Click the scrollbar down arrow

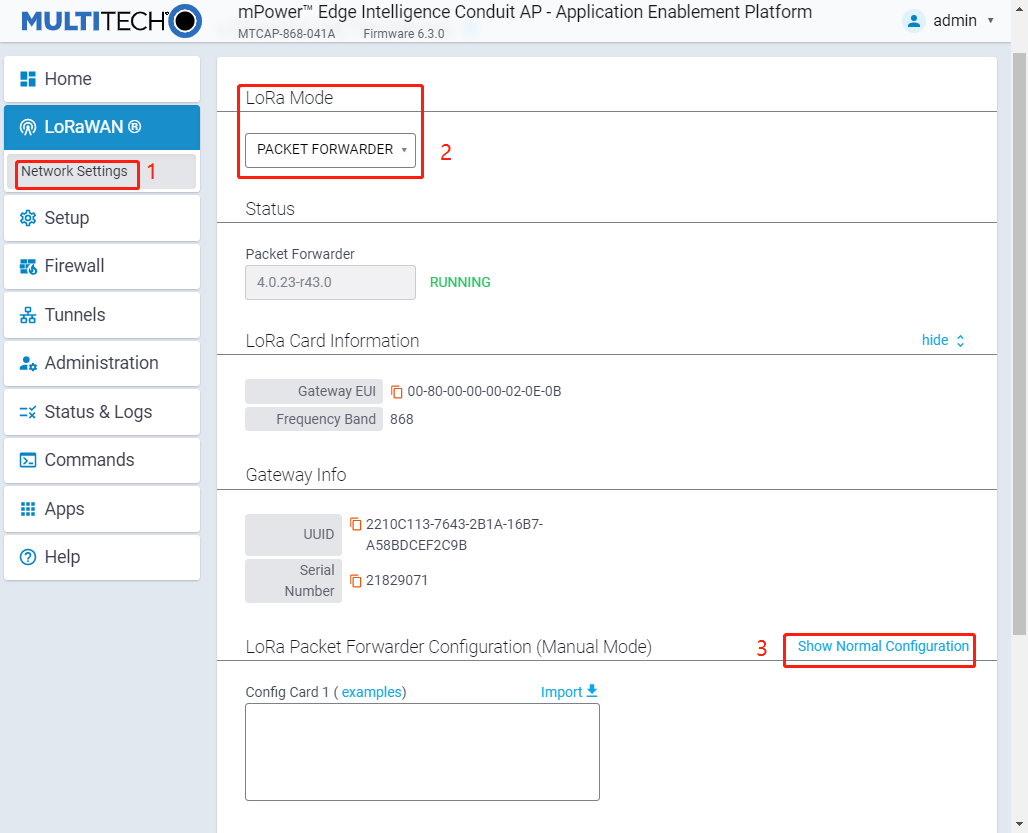[x=1019, y=824]
